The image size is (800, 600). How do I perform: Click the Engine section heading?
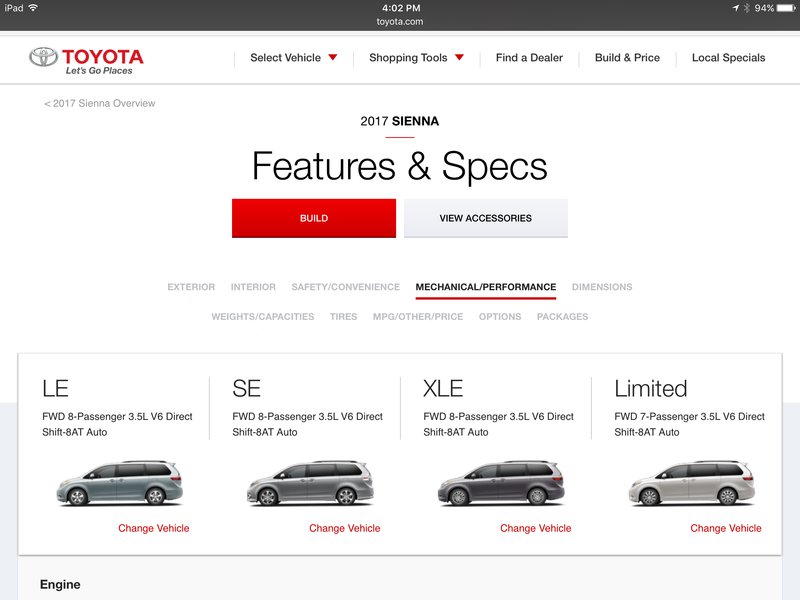tap(60, 584)
